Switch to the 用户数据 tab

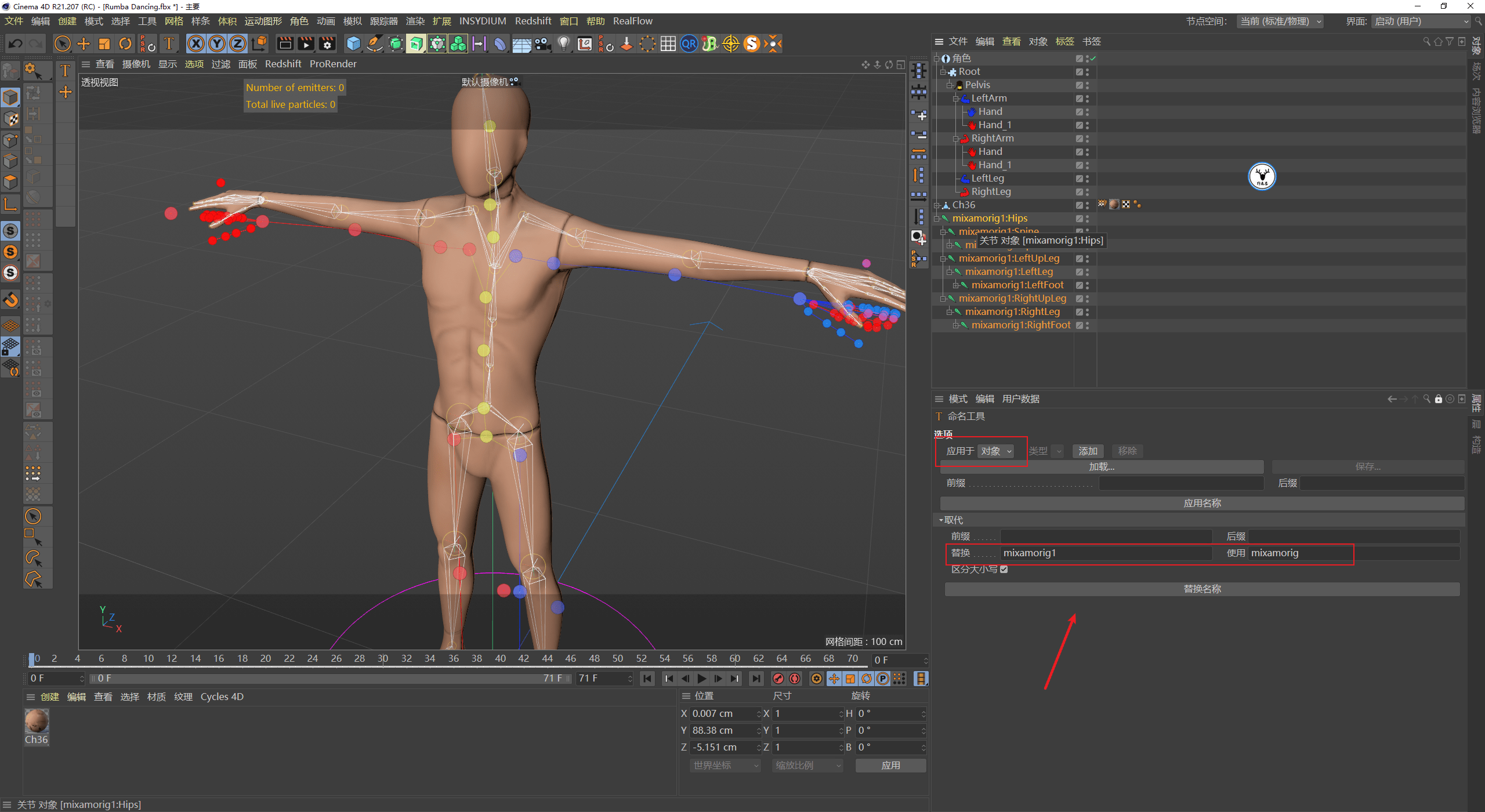[1020, 398]
